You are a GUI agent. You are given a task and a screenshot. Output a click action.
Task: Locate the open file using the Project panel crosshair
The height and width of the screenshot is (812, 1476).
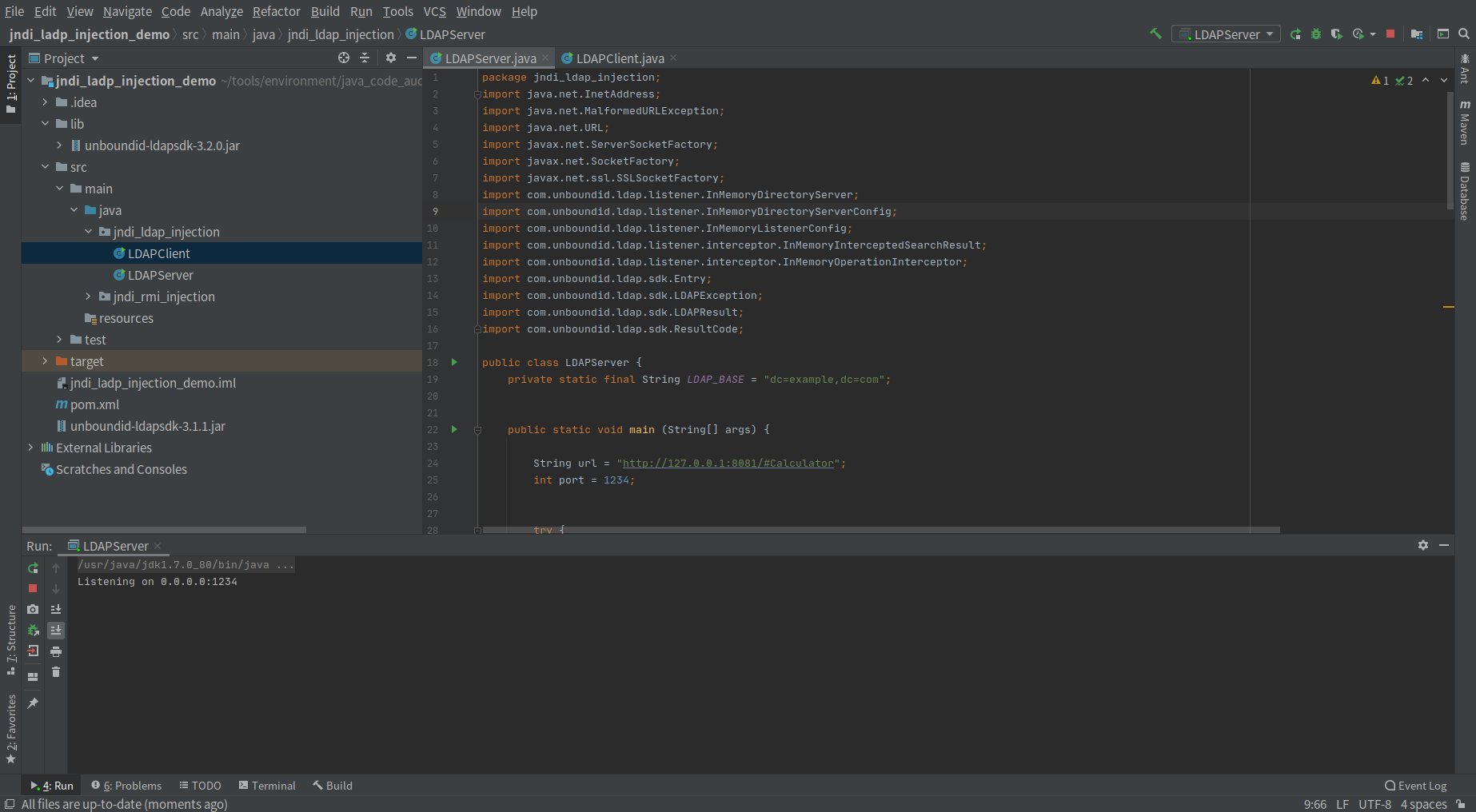(344, 58)
